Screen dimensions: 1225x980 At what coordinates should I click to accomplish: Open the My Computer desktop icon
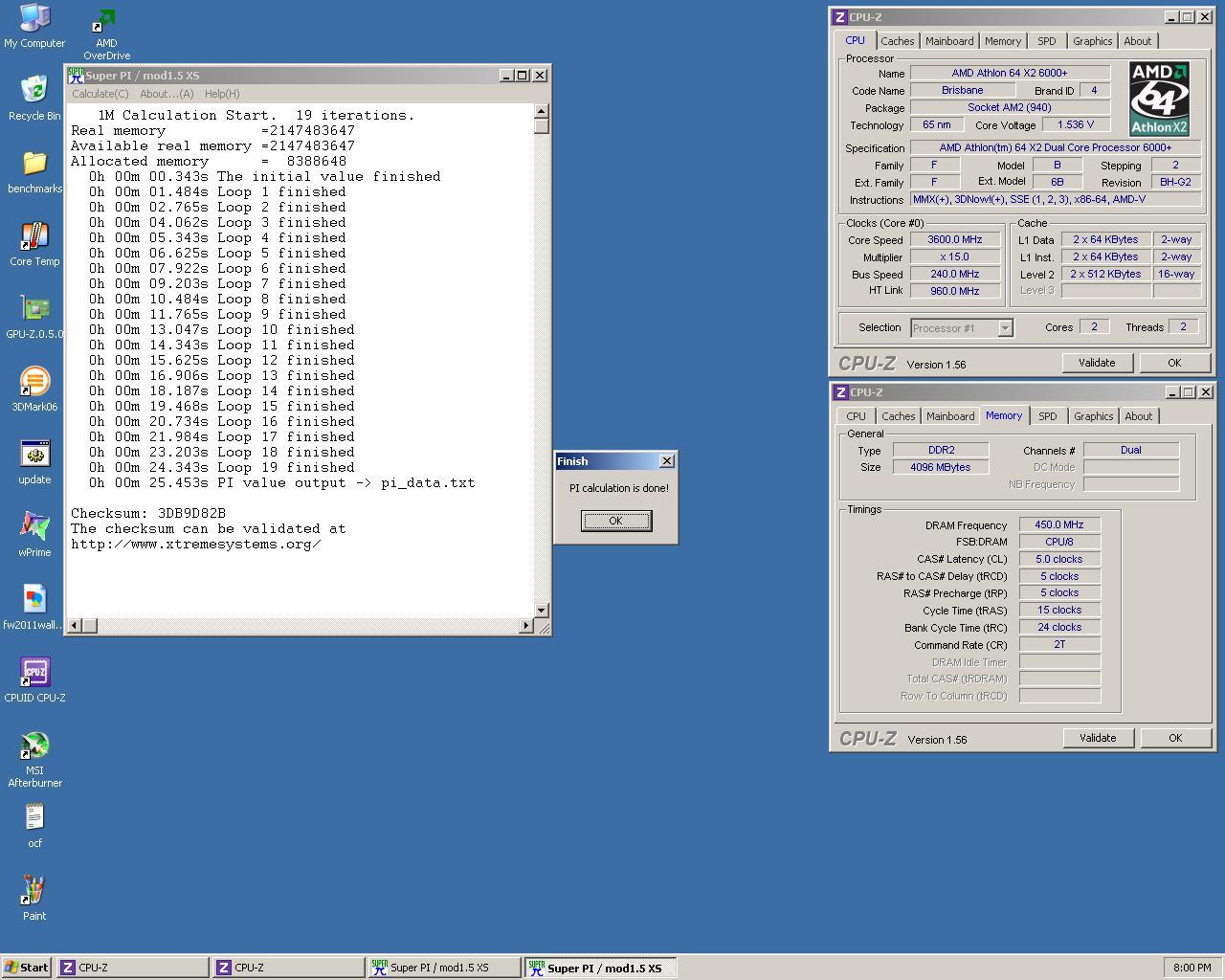tap(34, 26)
